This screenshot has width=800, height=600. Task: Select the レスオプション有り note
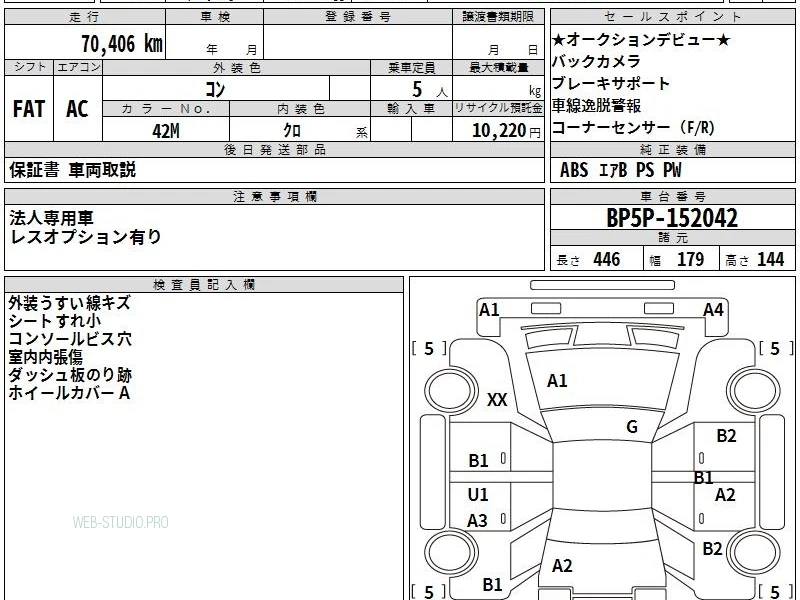click(85, 237)
